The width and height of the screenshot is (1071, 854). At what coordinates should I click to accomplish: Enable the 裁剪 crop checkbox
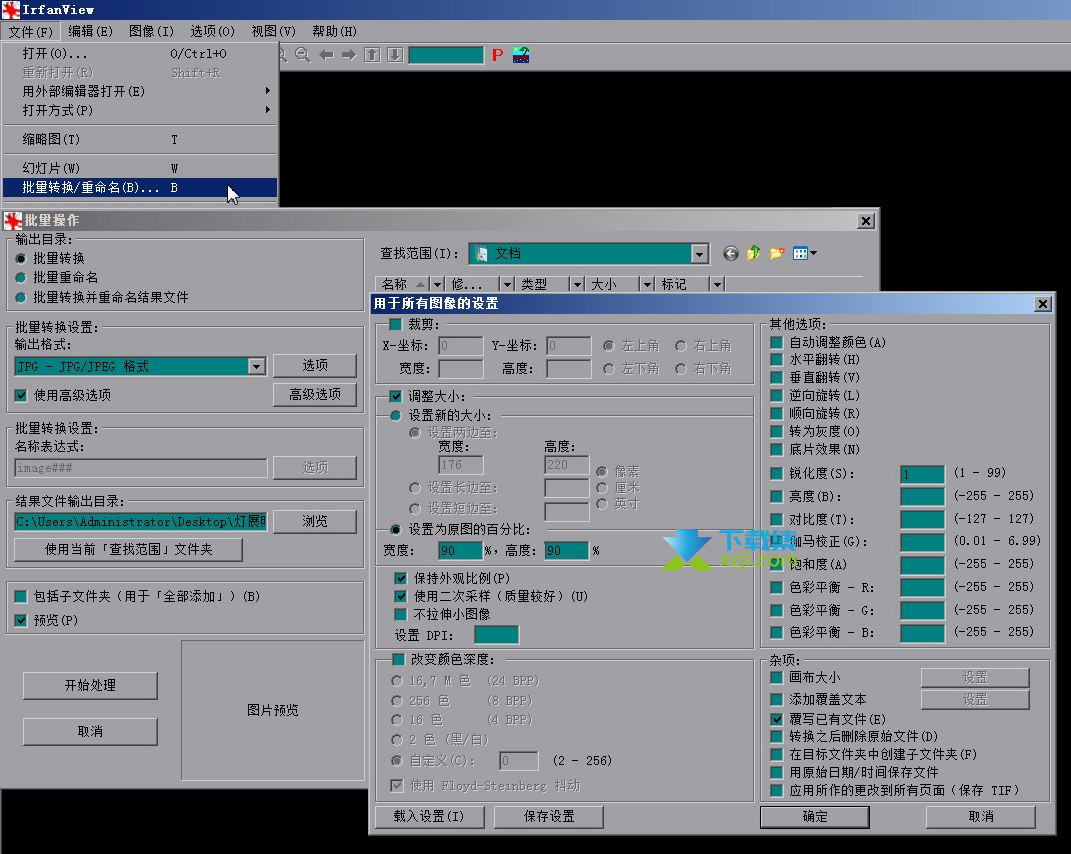(395, 325)
